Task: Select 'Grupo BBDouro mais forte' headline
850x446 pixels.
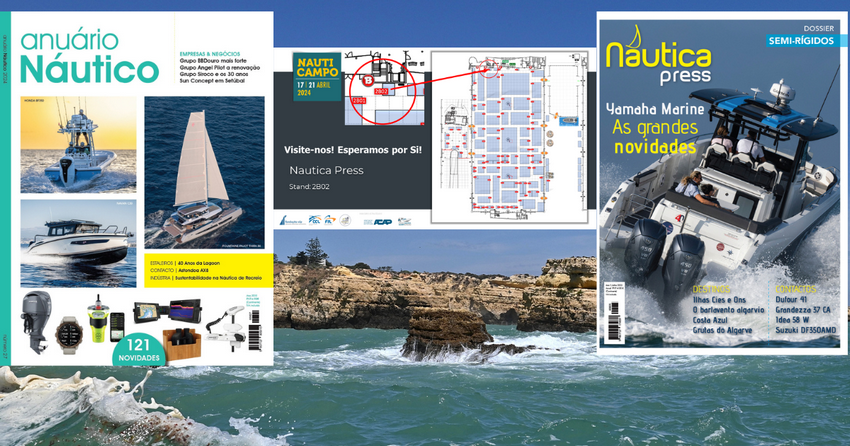Action: [x=213, y=61]
